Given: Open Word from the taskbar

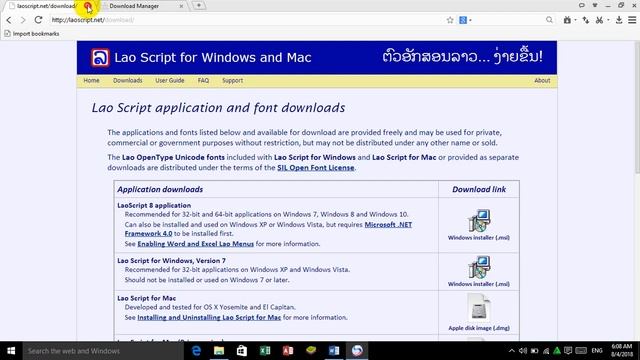Looking at the screenshot, I should (x=334, y=351).
